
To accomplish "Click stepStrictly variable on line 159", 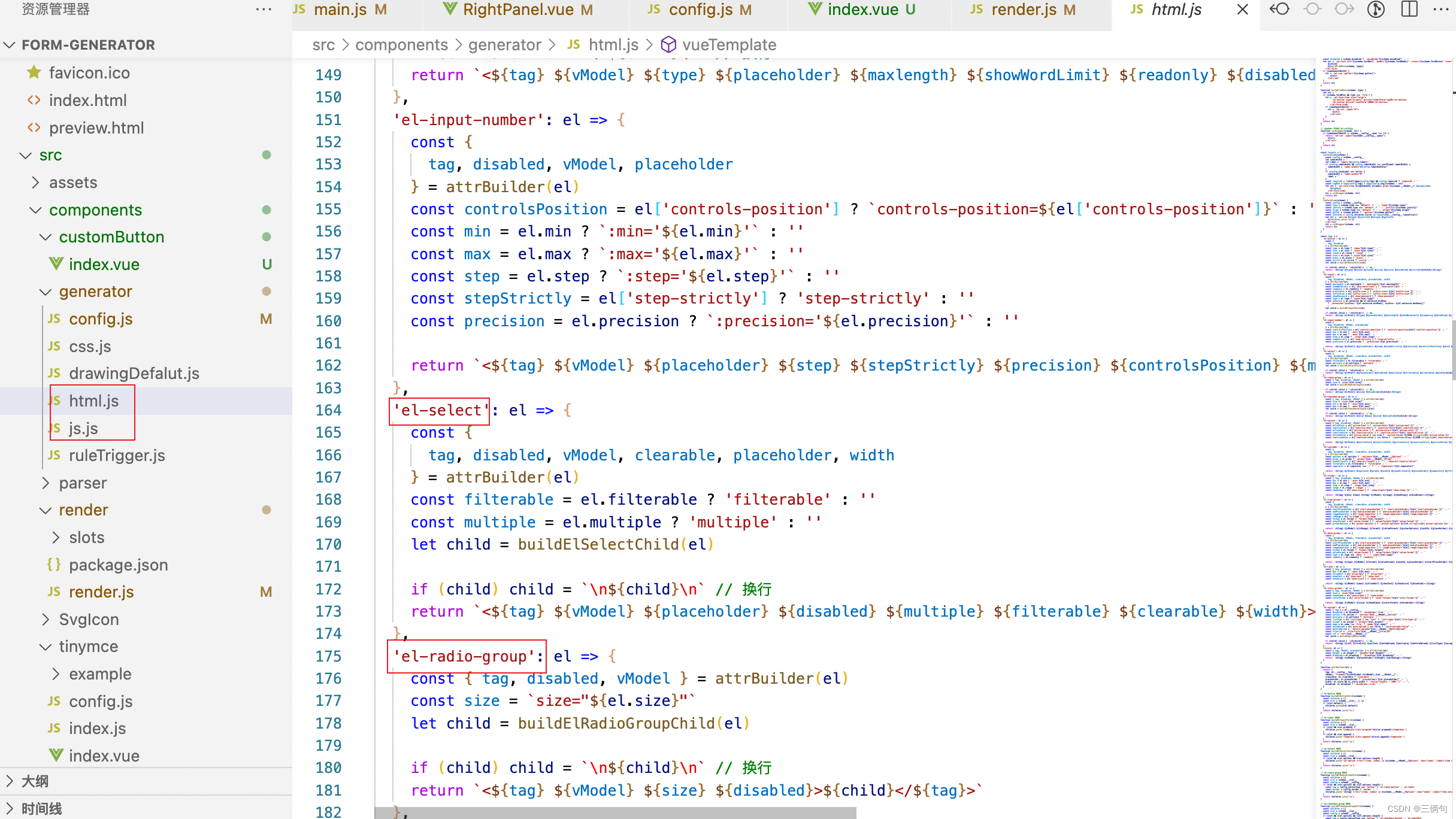I will [517, 299].
